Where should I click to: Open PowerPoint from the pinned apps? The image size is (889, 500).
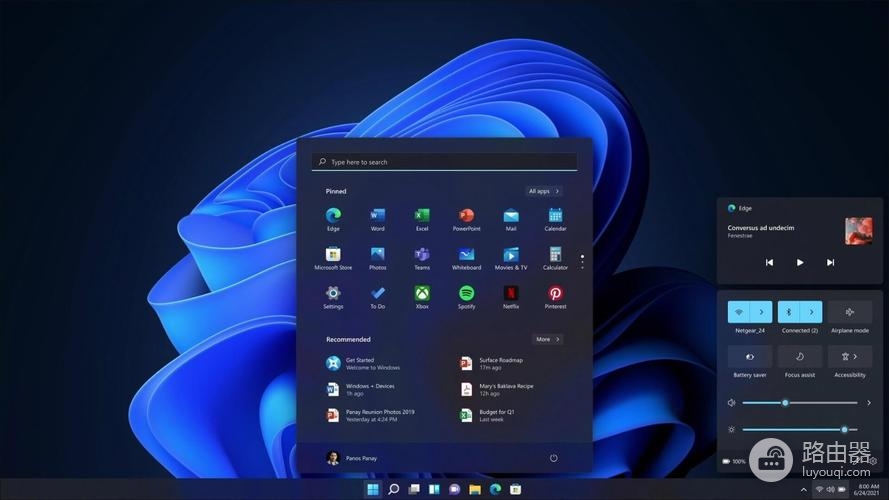[x=466, y=216]
